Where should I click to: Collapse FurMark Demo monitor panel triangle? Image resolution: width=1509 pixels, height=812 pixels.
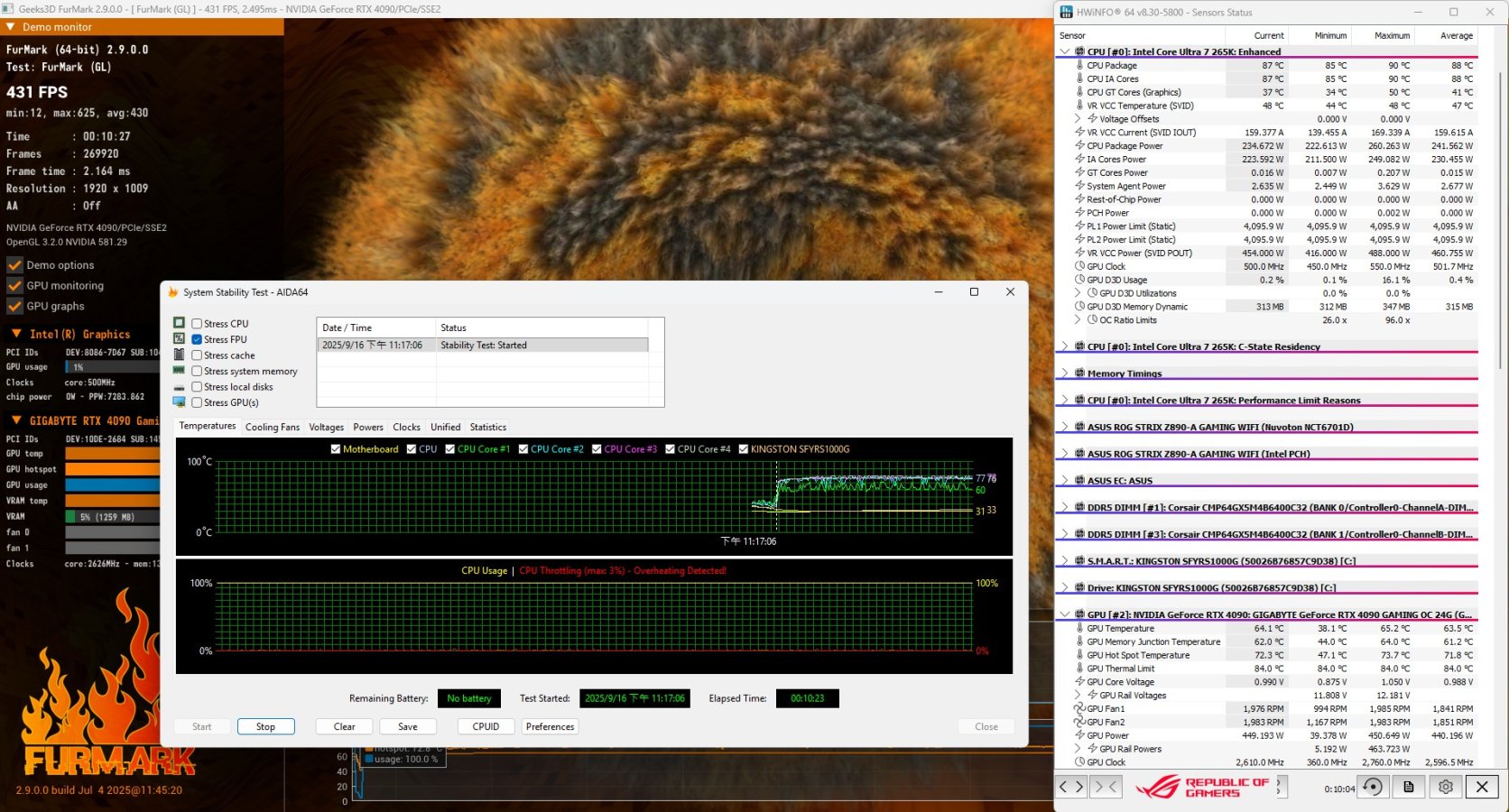(11, 27)
